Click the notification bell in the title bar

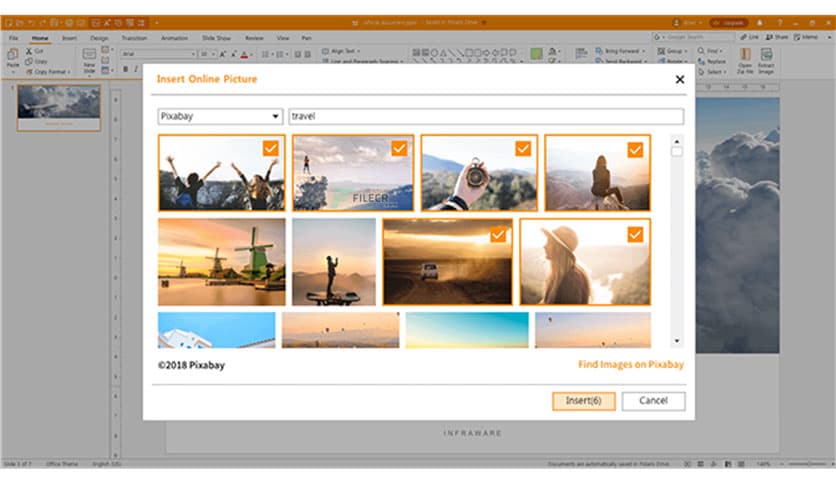[x=760, y=23]
